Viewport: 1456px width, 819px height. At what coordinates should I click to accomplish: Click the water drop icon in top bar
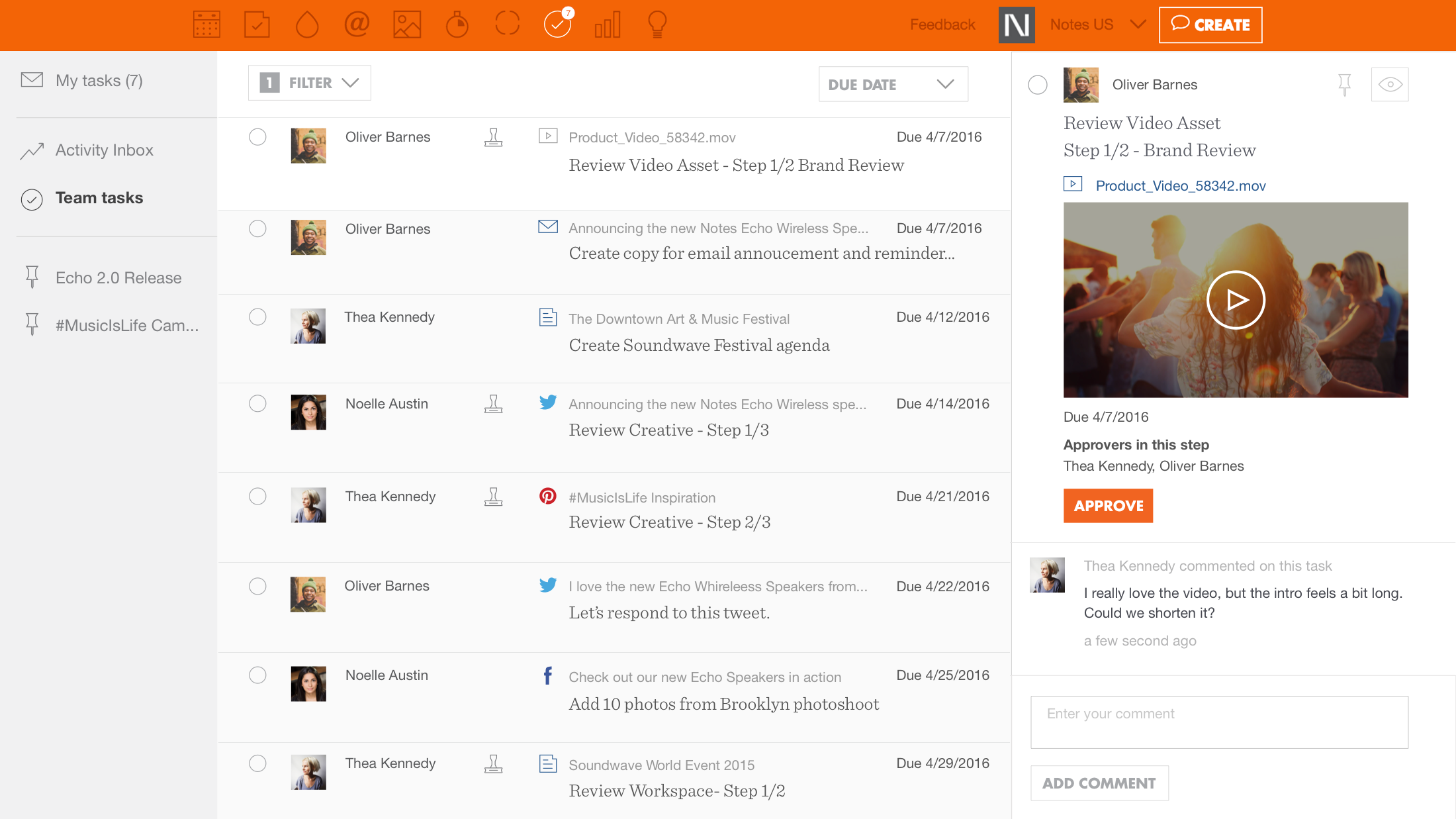point(307,24)
